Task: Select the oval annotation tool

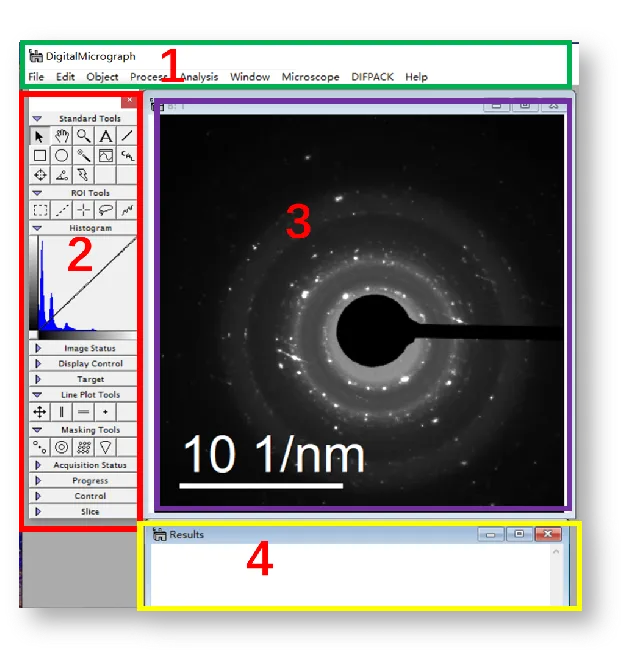Action: click(x=62, y=155)
